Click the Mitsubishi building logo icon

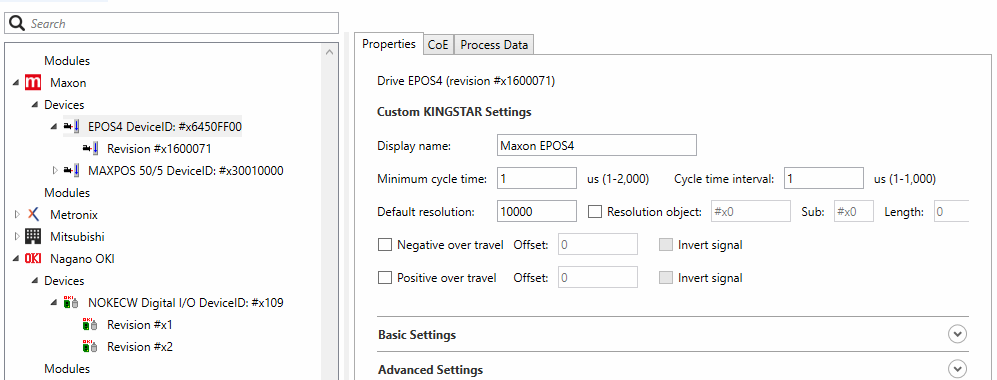tap(32, 236)
